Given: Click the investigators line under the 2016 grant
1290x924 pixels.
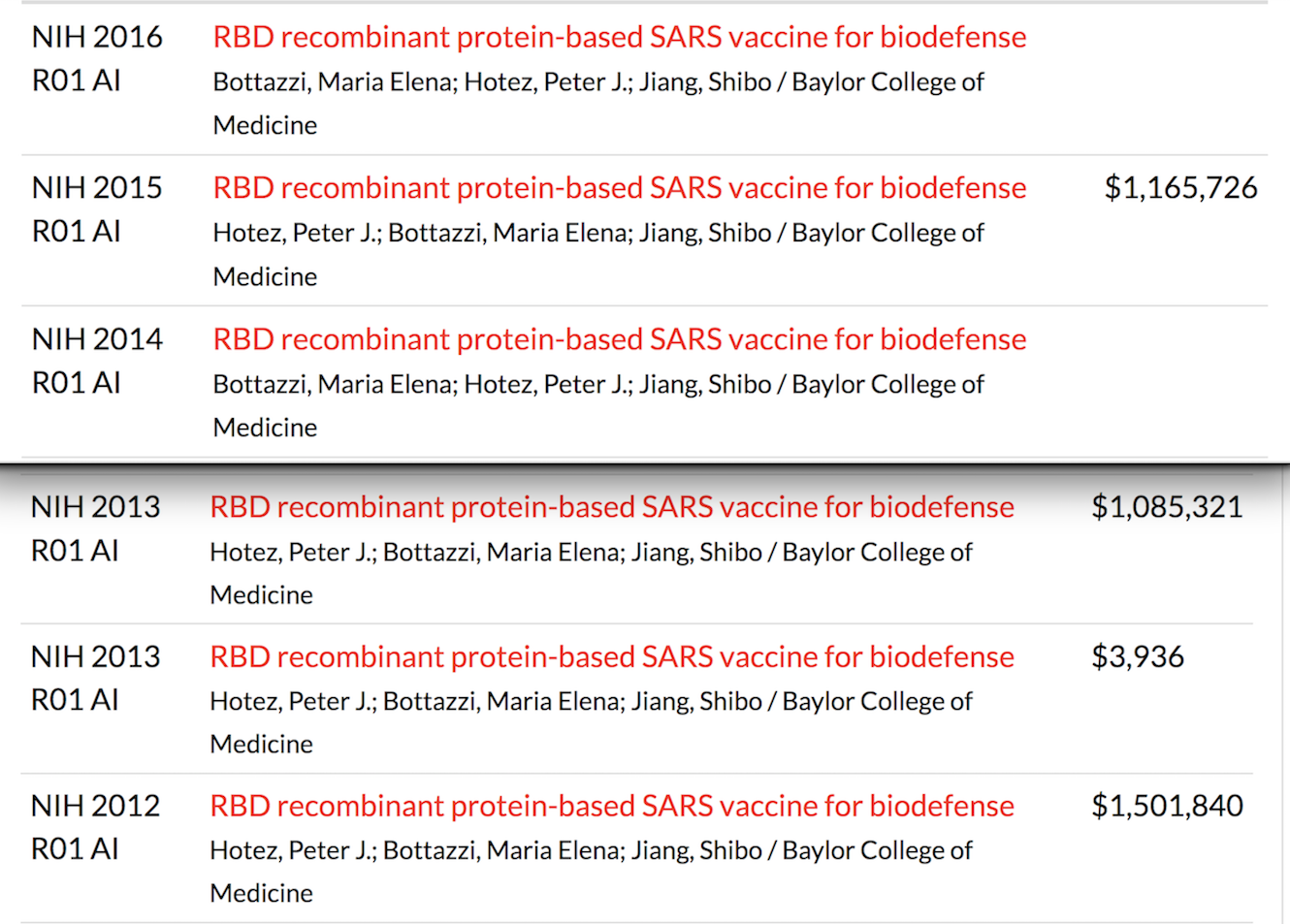Looking at the screenshot, I should 597,82.
